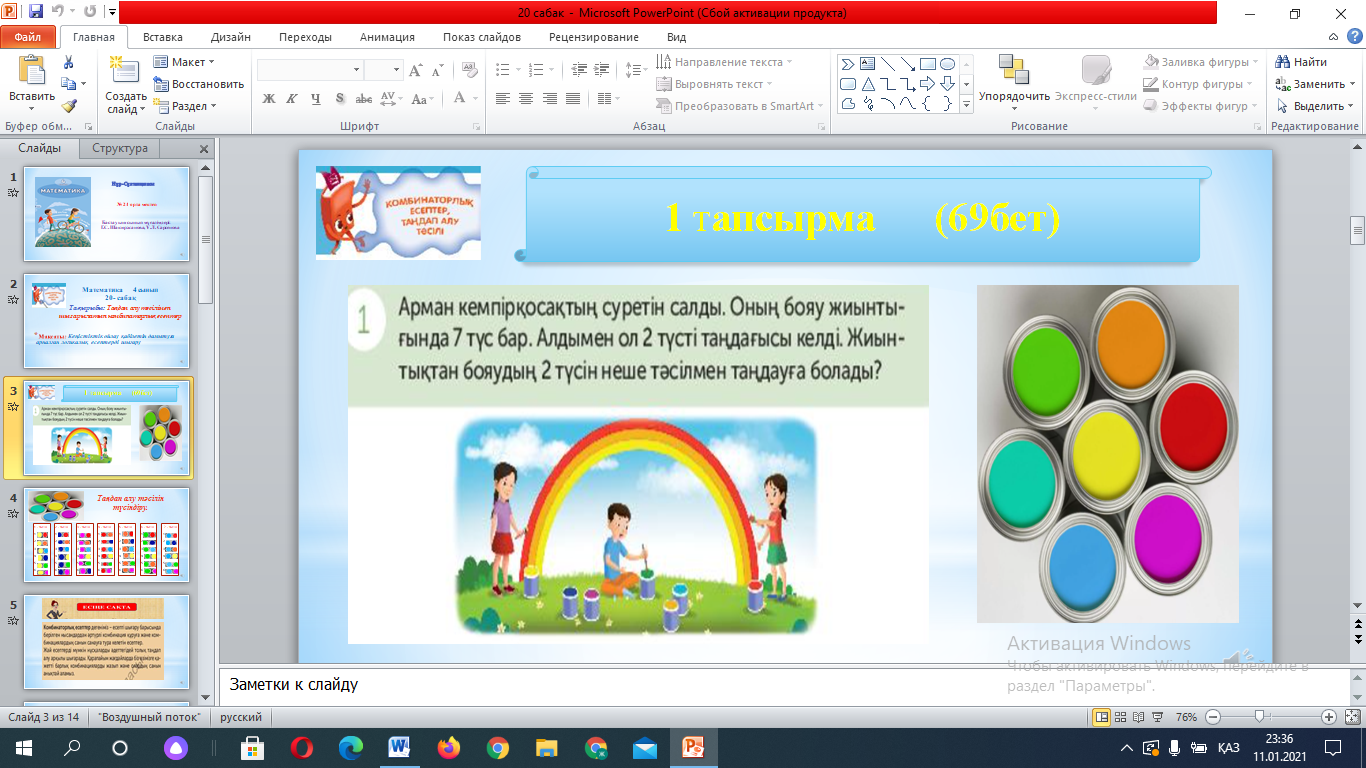Select the text box shape icon
Image resolution: width=1366 pixels, height=768 pixels.
[867, 64]
